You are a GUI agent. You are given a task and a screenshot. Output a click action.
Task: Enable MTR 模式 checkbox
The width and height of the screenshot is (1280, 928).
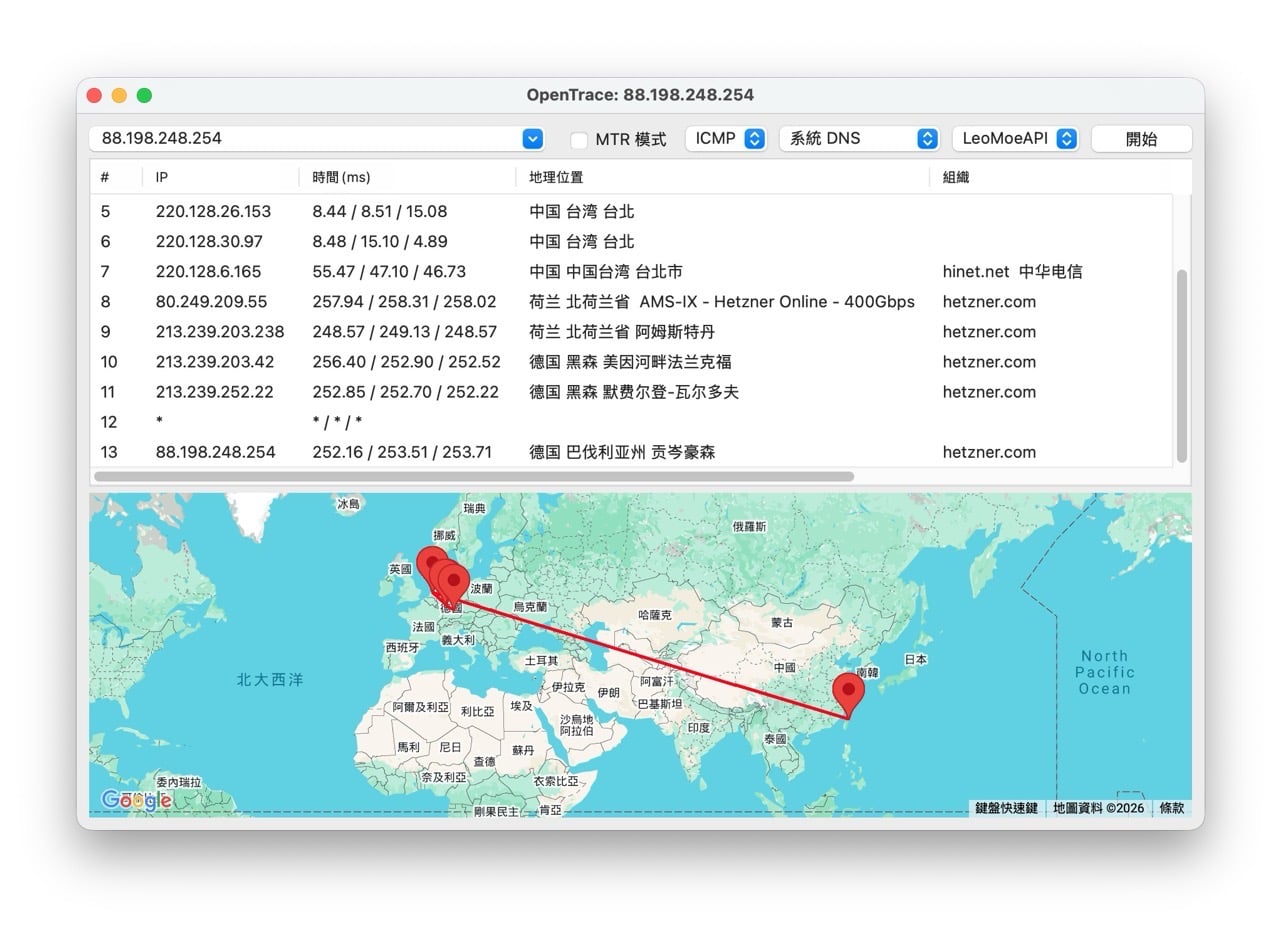577,139
